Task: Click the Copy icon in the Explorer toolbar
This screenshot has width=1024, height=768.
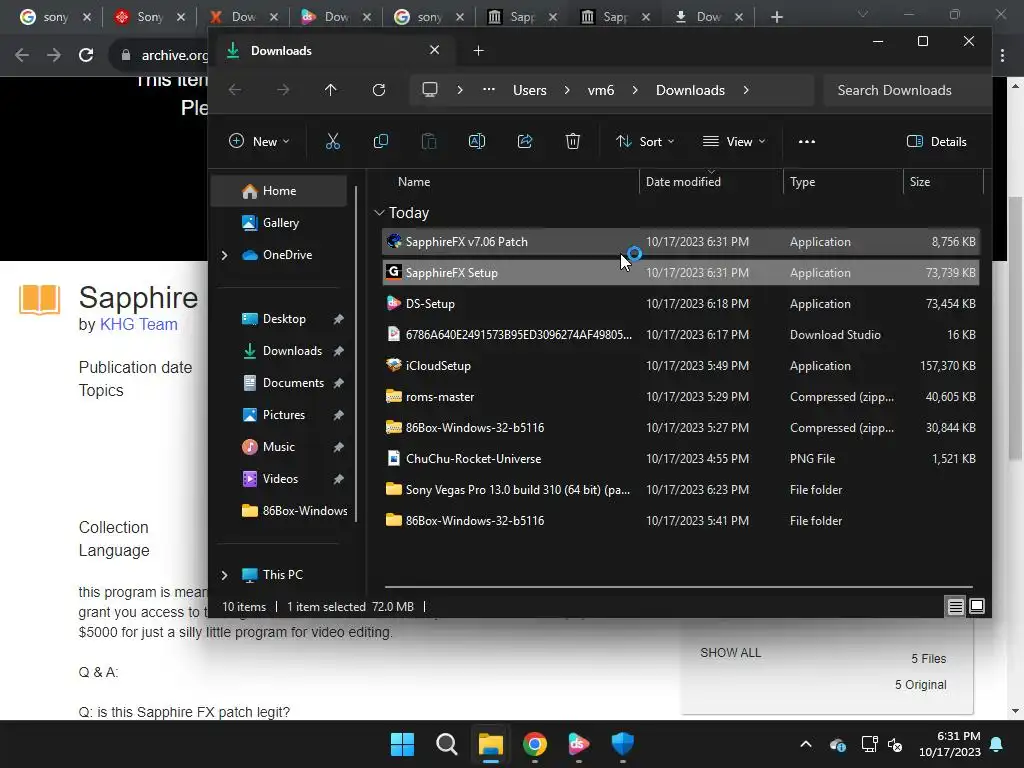Action: tap(381, 141)
